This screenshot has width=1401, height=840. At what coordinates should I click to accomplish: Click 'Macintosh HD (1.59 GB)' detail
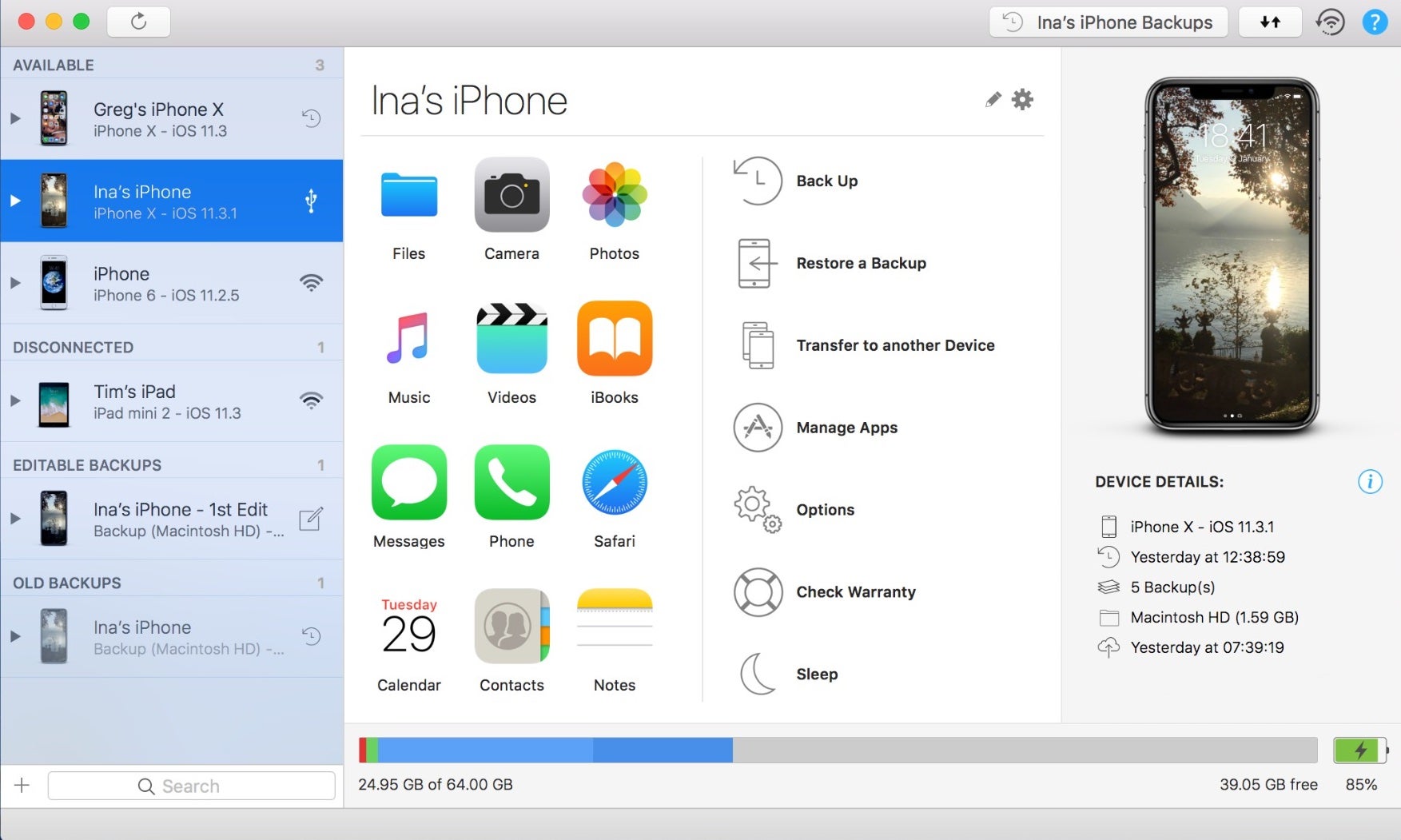(x=1214, y=617)
